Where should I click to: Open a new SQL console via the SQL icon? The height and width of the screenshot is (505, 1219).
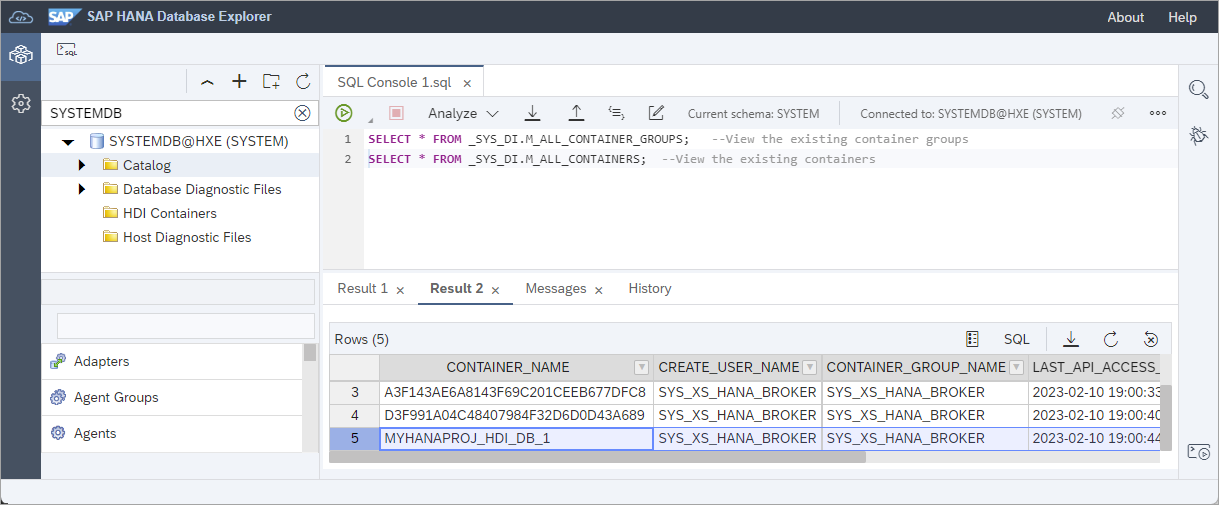coord(67,49)
